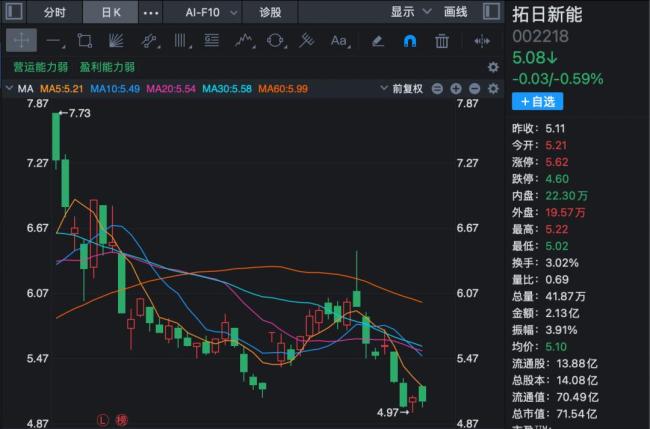Screen dimensions: 650x429
Task: Open the 前复权 adjustment dropdown
Action: pos(401,88)
